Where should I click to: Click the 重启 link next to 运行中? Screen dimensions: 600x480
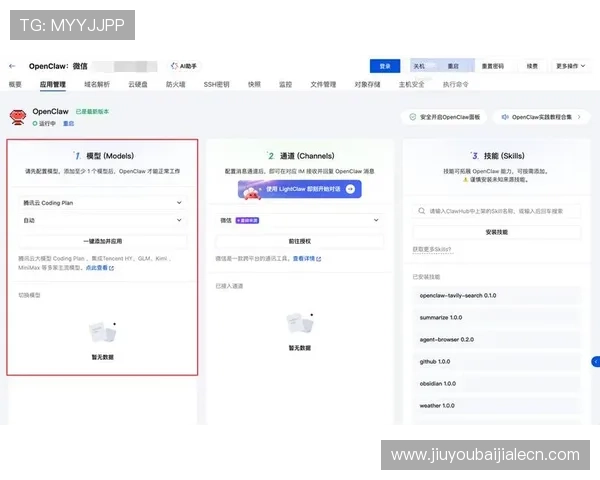click(x=68, y=124)
